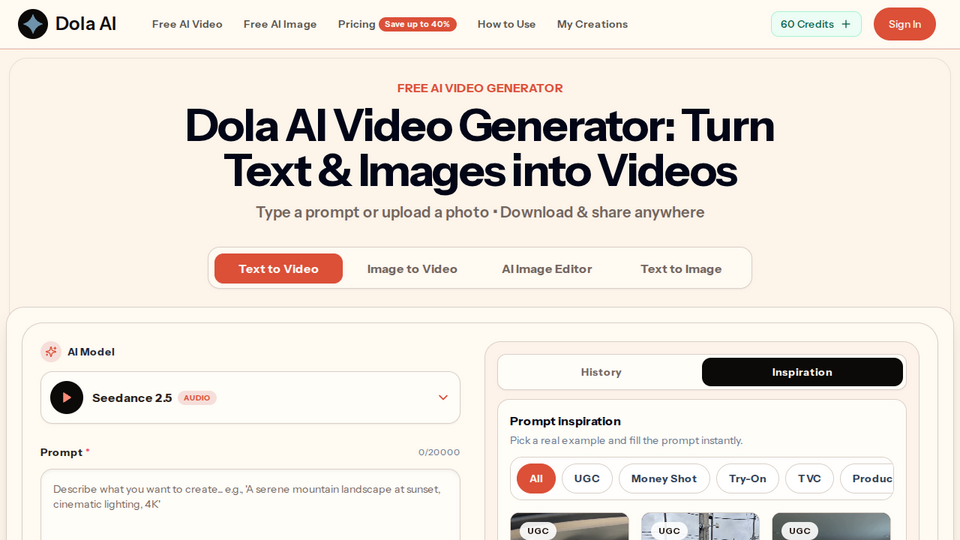960x540 pixels.
Task: Open the Free AI Video menu
Action: point(187,24)
